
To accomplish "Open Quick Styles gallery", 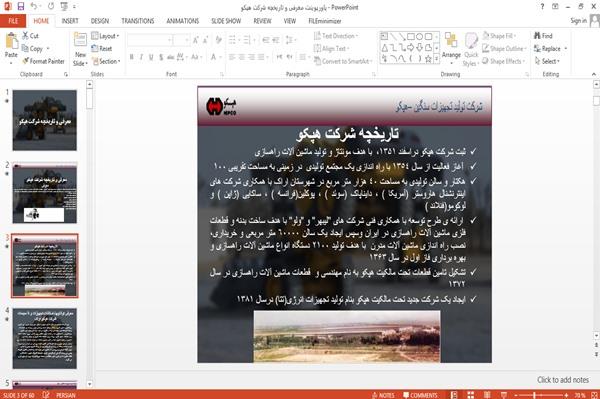I will click(x=471, y=50).
